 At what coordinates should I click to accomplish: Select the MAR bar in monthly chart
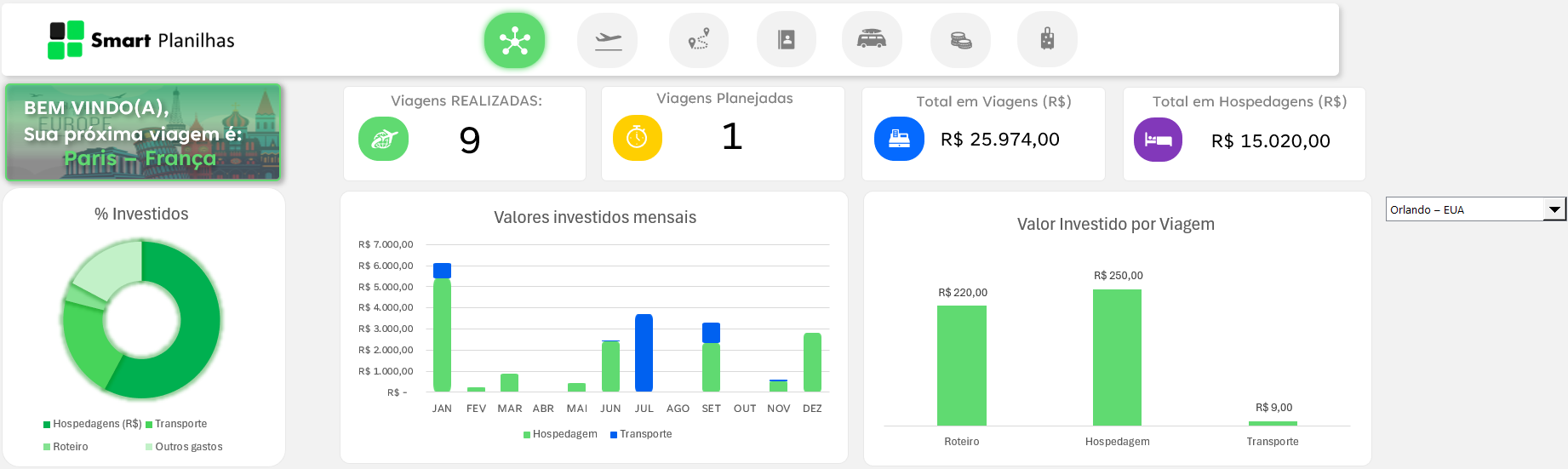coord(509,383)
